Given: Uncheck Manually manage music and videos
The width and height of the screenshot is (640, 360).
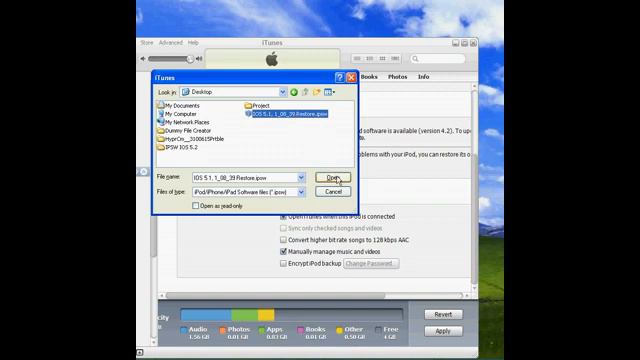Looking at the screenshot, I should tap(283, 251).
